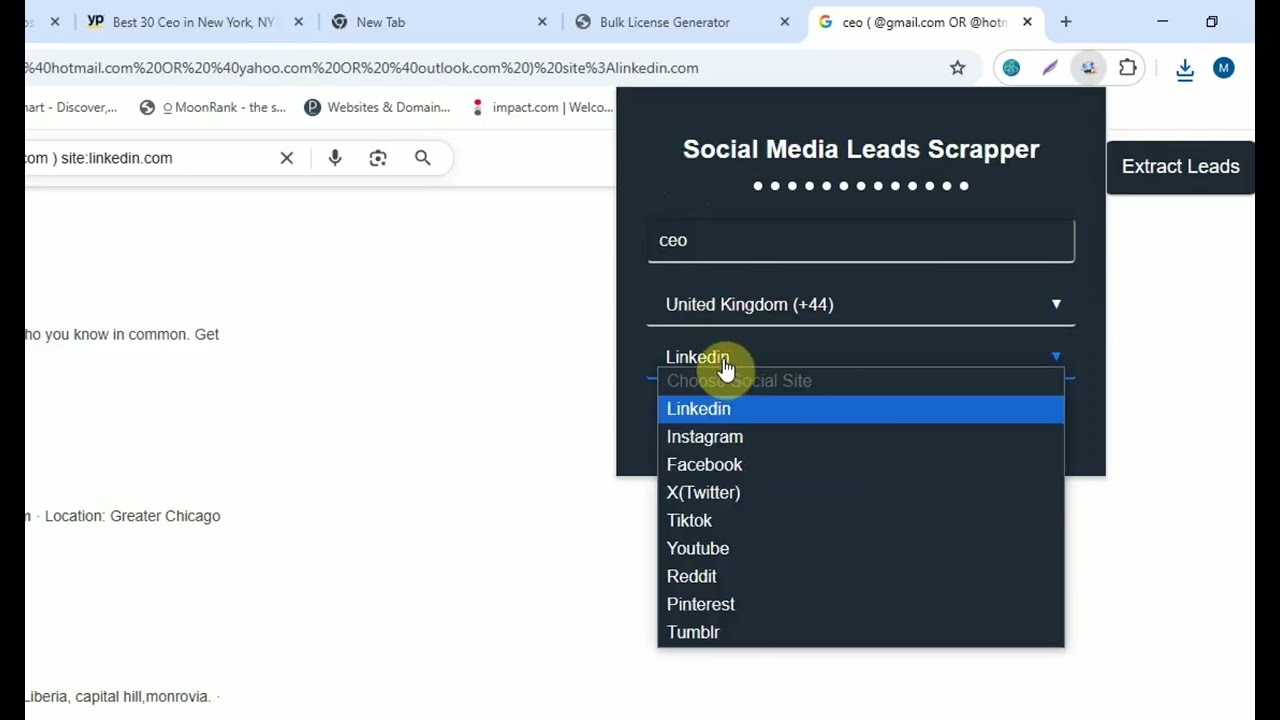Choose Reddit from the social site list
The width and height of the screenshot is (1280, 720).
pyautogui.click(x=861, y=577)
